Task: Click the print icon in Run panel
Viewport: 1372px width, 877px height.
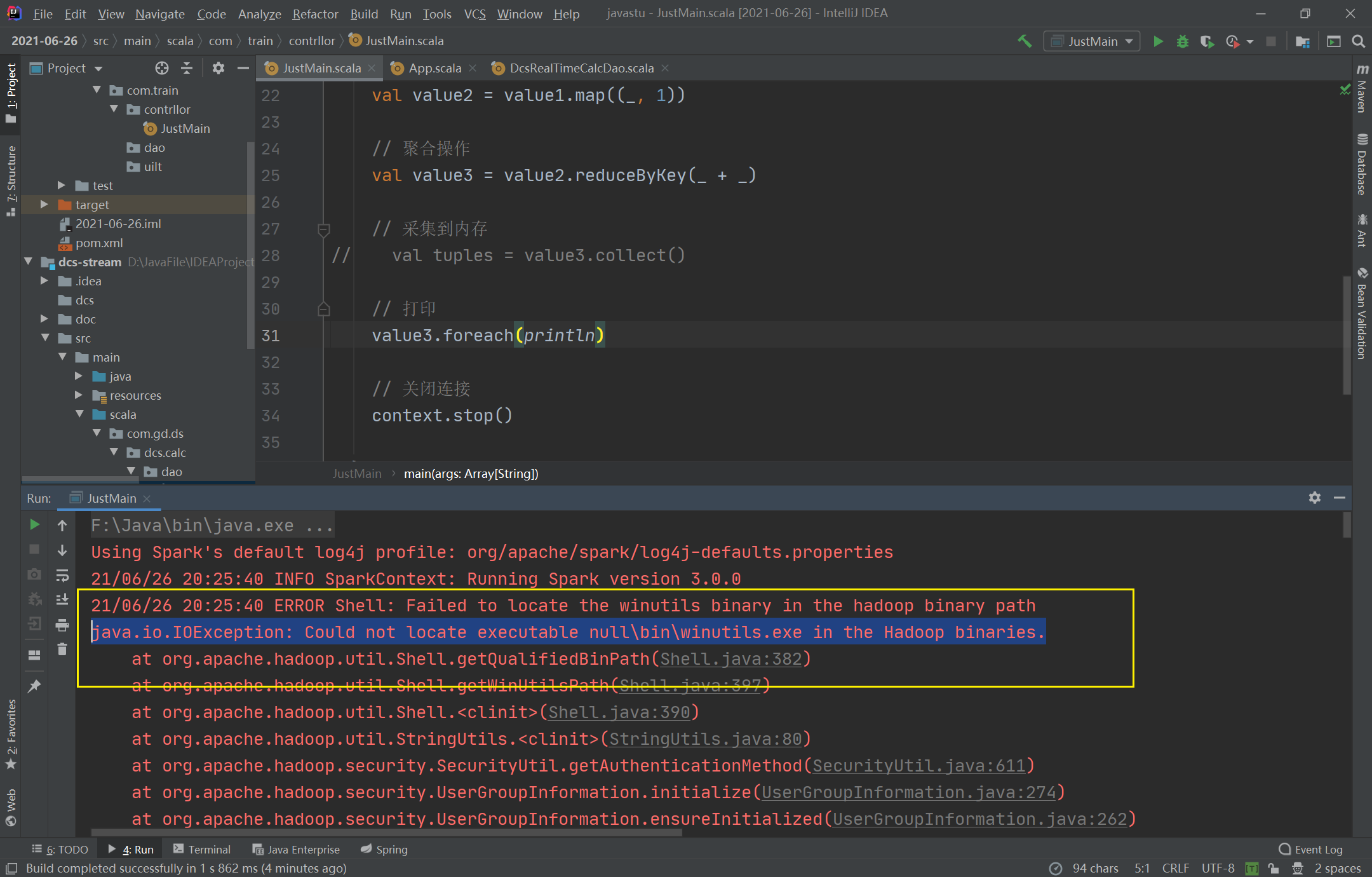Action: (x=62, y=625)
